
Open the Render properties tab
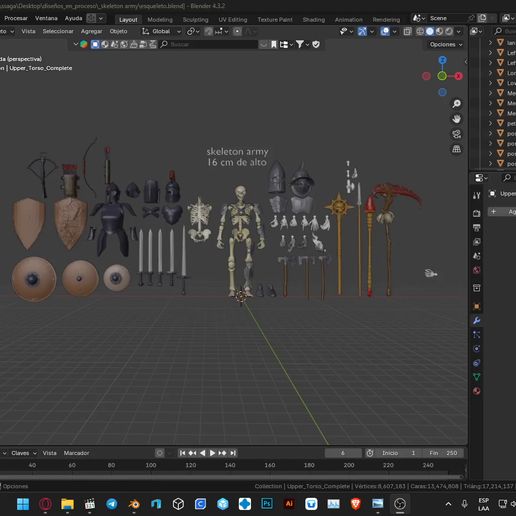tap(477, 213)
